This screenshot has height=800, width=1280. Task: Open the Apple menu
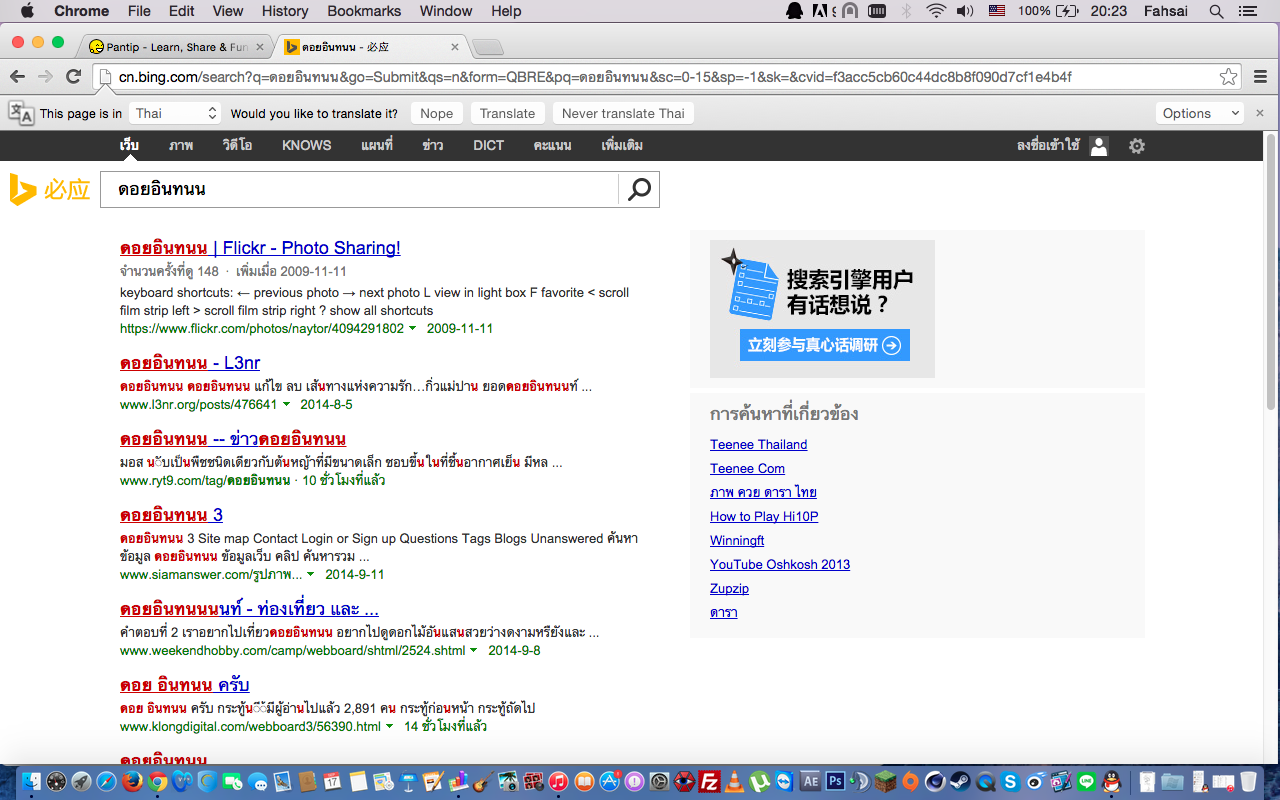26,11
